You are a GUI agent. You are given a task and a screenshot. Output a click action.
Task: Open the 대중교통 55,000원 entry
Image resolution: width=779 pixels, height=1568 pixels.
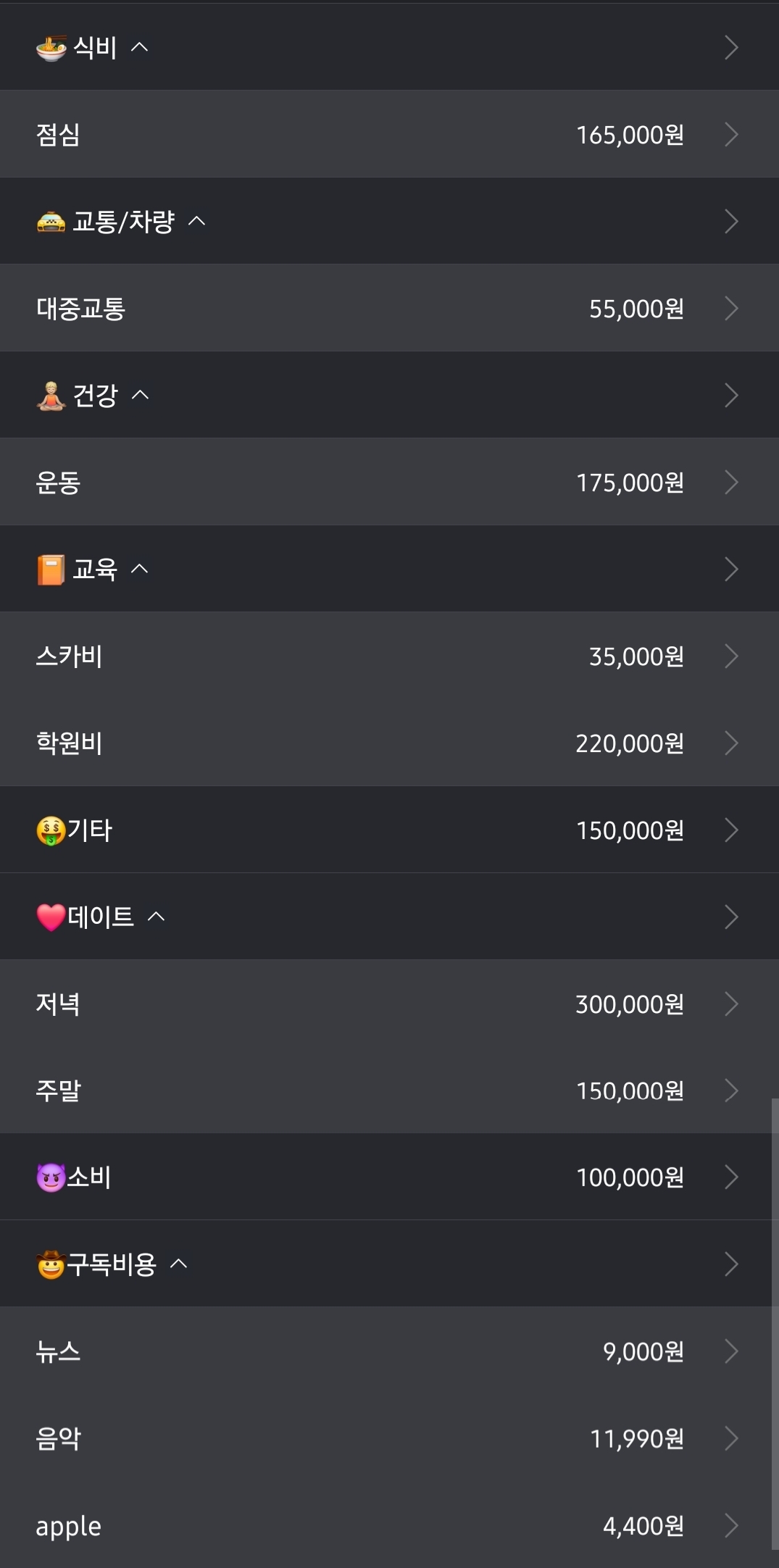point(389,308)
